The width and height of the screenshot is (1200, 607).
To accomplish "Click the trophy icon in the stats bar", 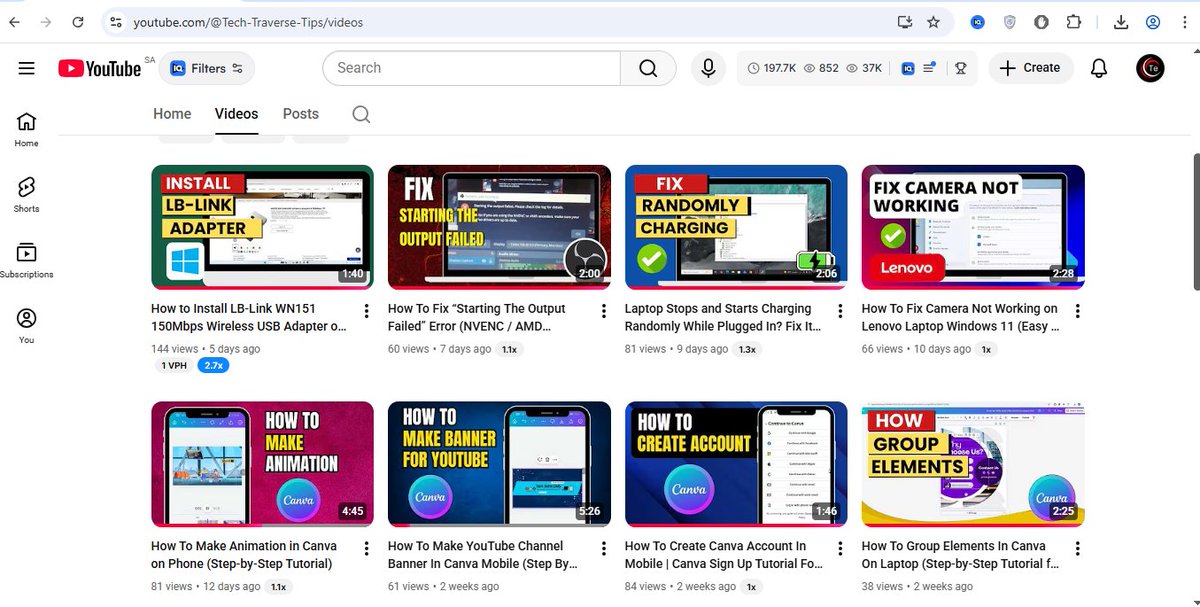I will [960, 68].
